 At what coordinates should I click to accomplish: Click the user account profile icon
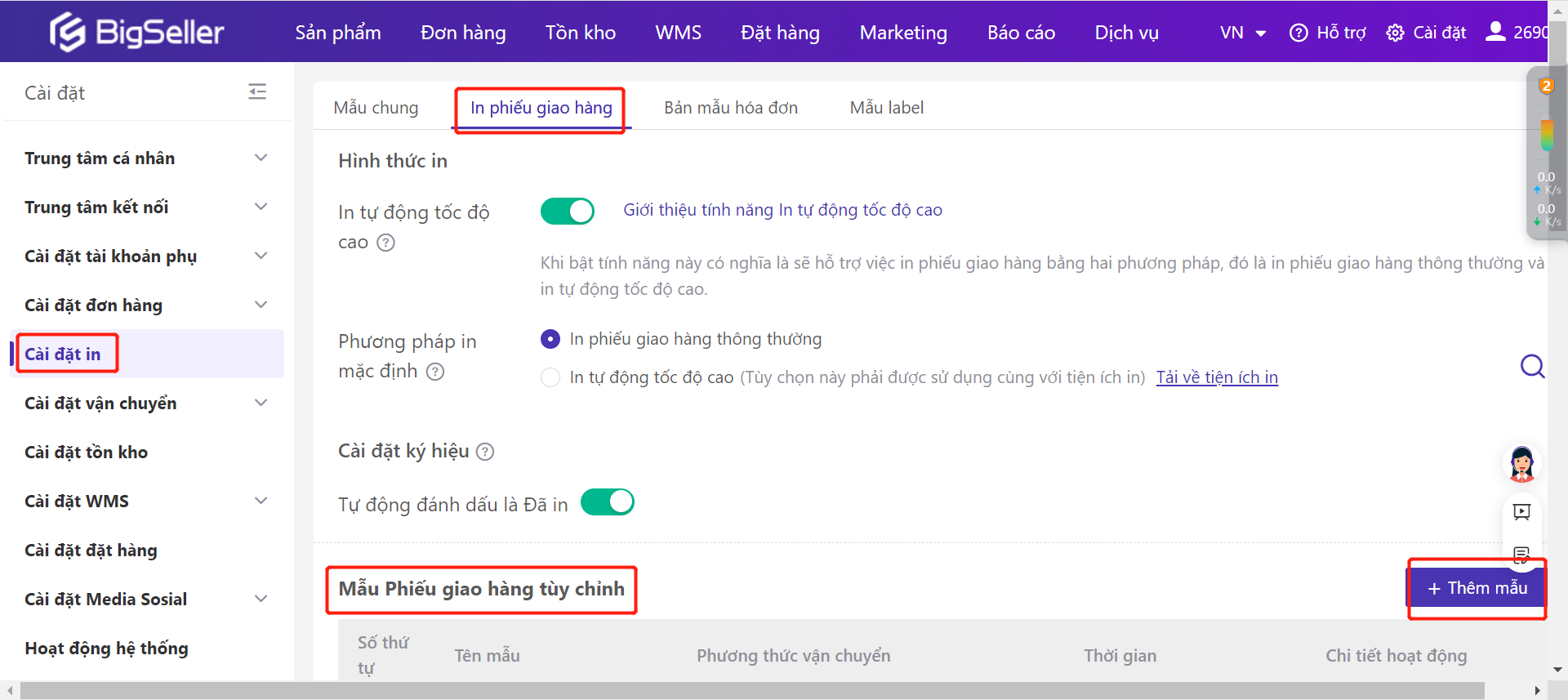[x=1495, y=32]
